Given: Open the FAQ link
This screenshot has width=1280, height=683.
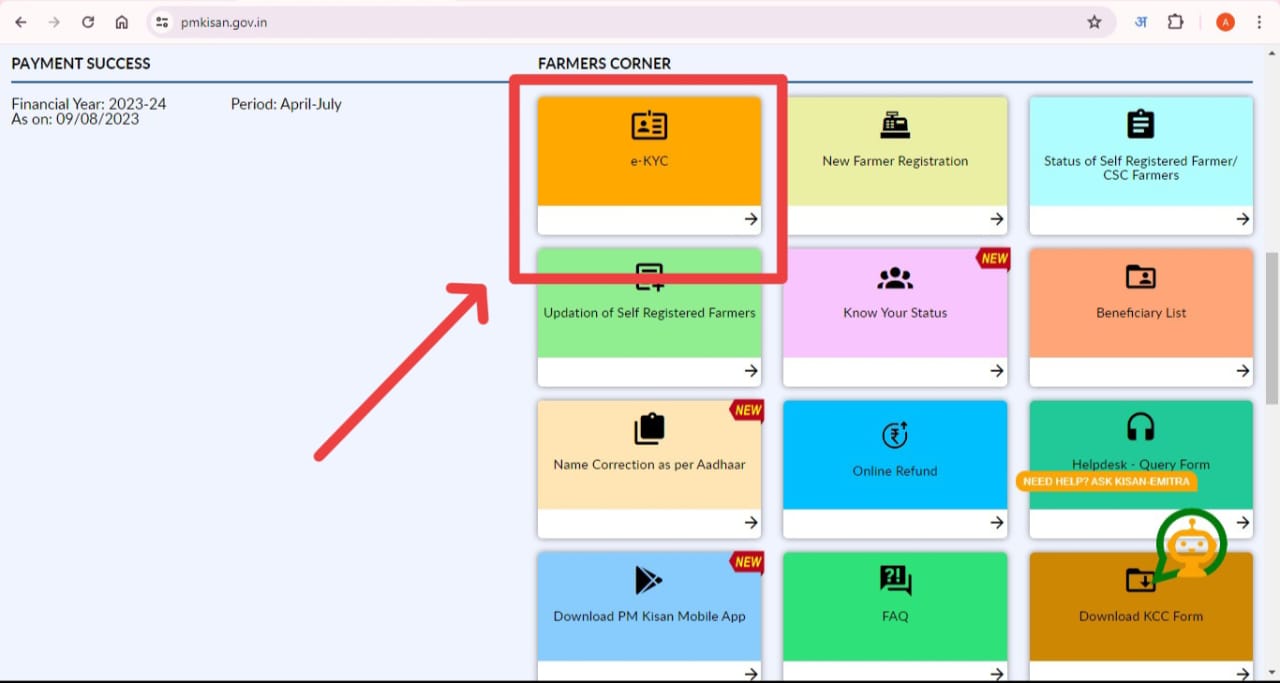Looking at the screenshot, I should pyautogui.click(x=895, y=616).
